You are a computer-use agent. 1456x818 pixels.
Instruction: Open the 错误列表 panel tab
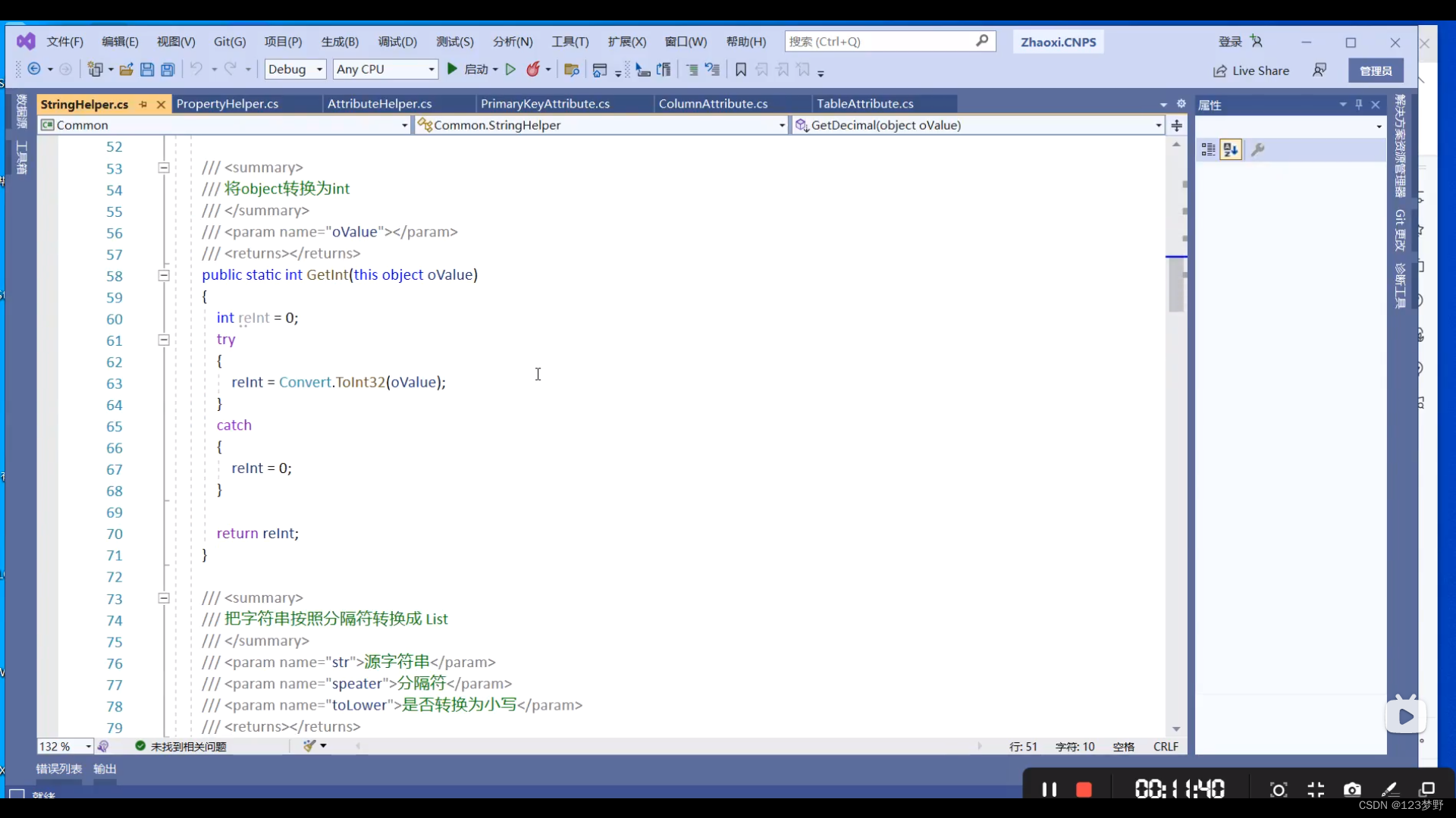click(59, 769)
